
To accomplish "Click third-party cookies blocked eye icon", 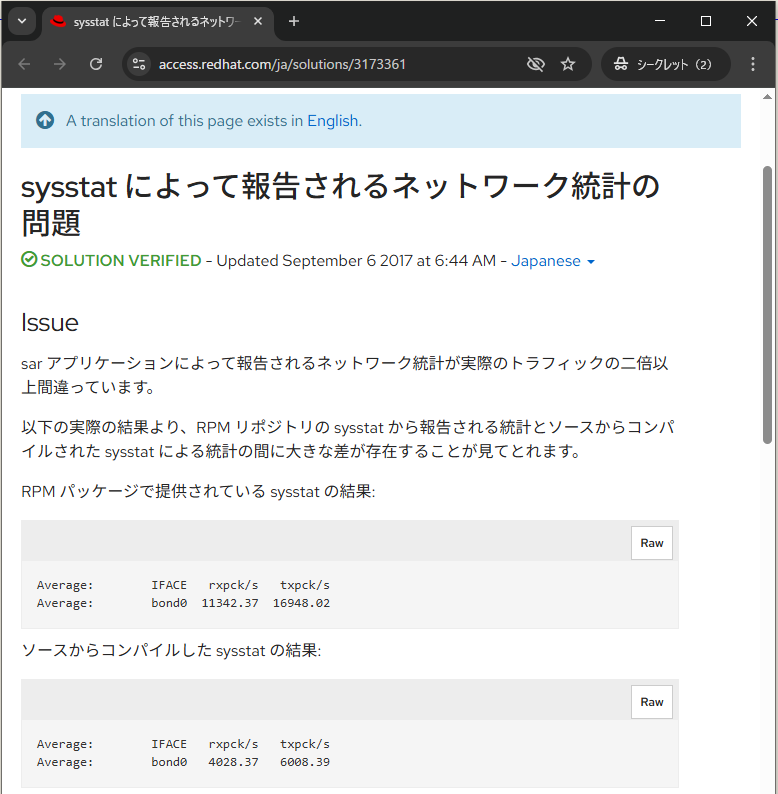I will pos(536,64).
